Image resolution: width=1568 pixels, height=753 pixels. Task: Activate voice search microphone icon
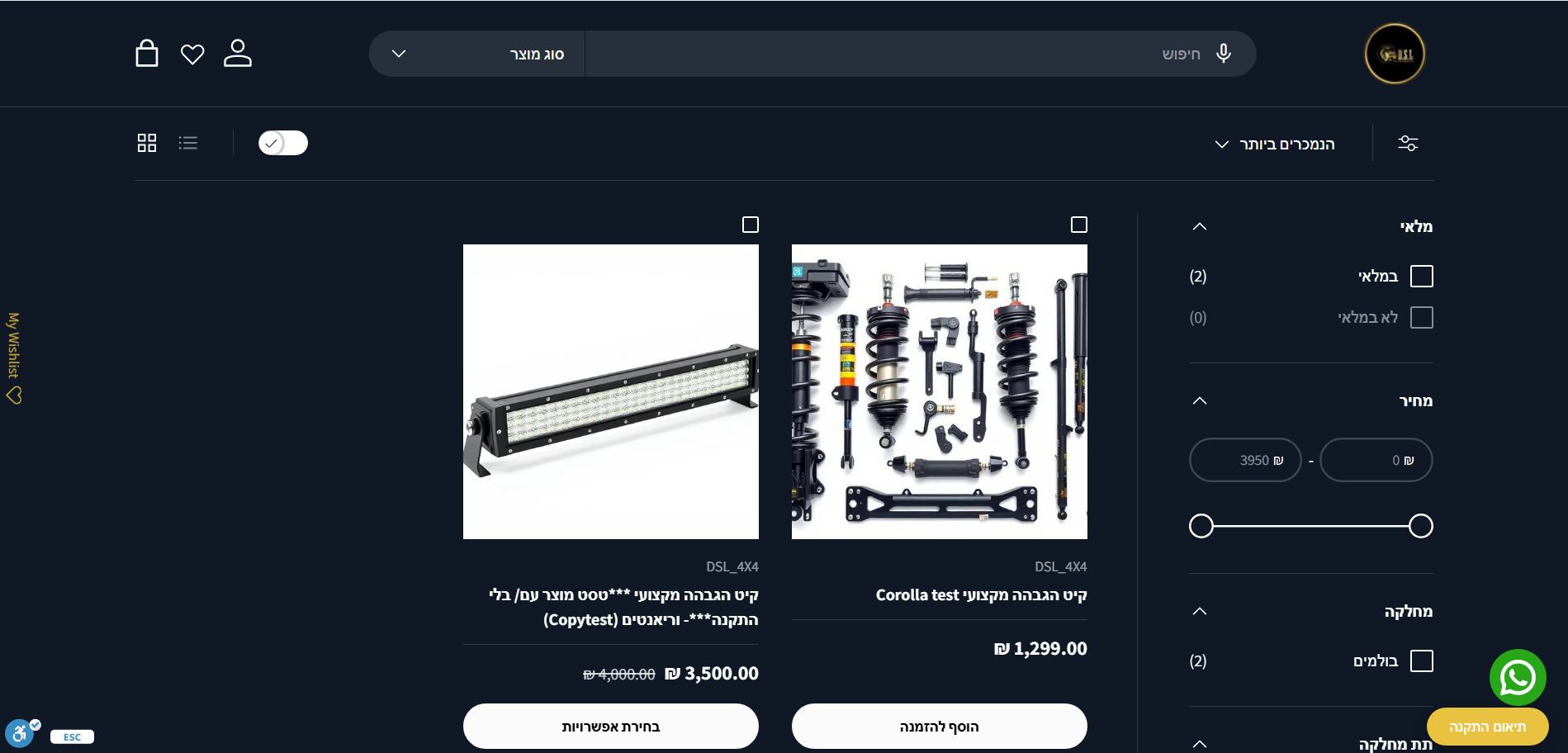click(x=1224, y=54)
